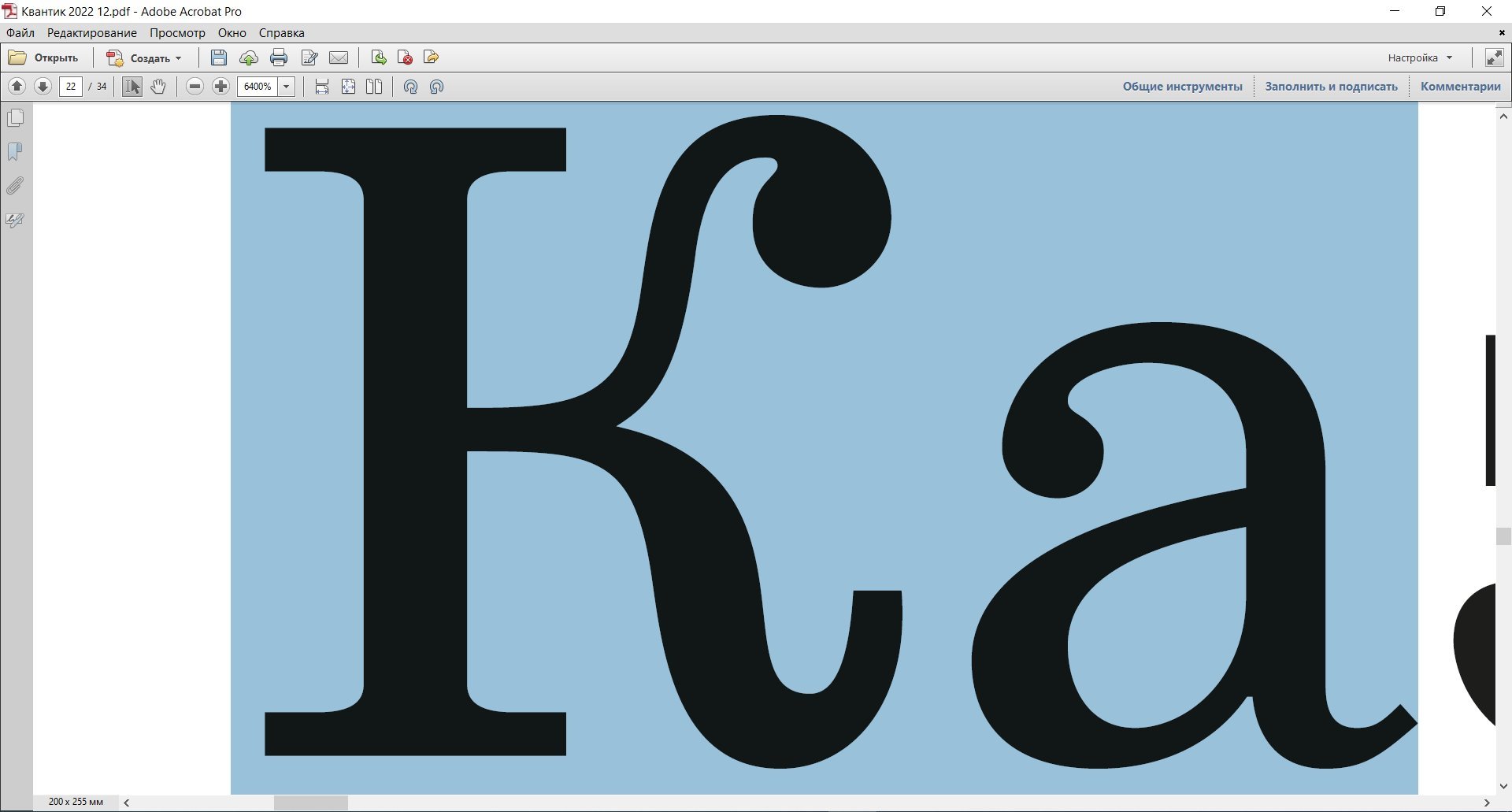Open the Attachments paperclip panel
Viewport: 1512px width, 812px height.
(x=15, y=186)
